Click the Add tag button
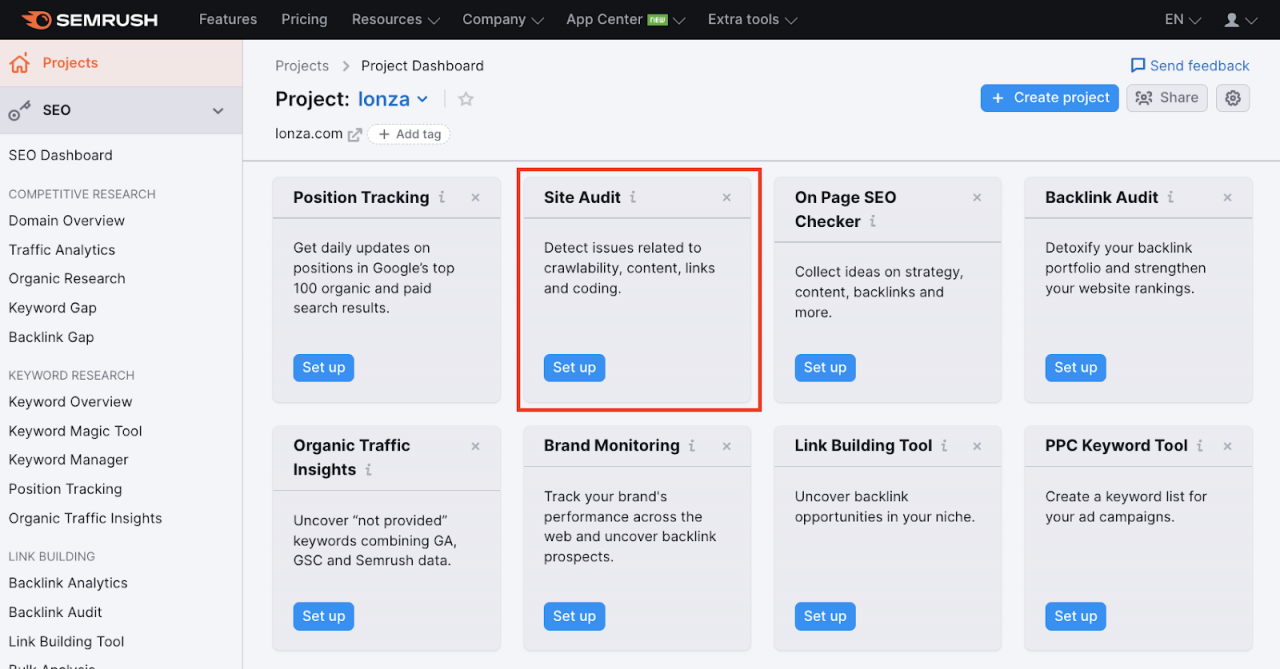The image size is (1280, 669). pyautogui.click(x=409, y=134)
